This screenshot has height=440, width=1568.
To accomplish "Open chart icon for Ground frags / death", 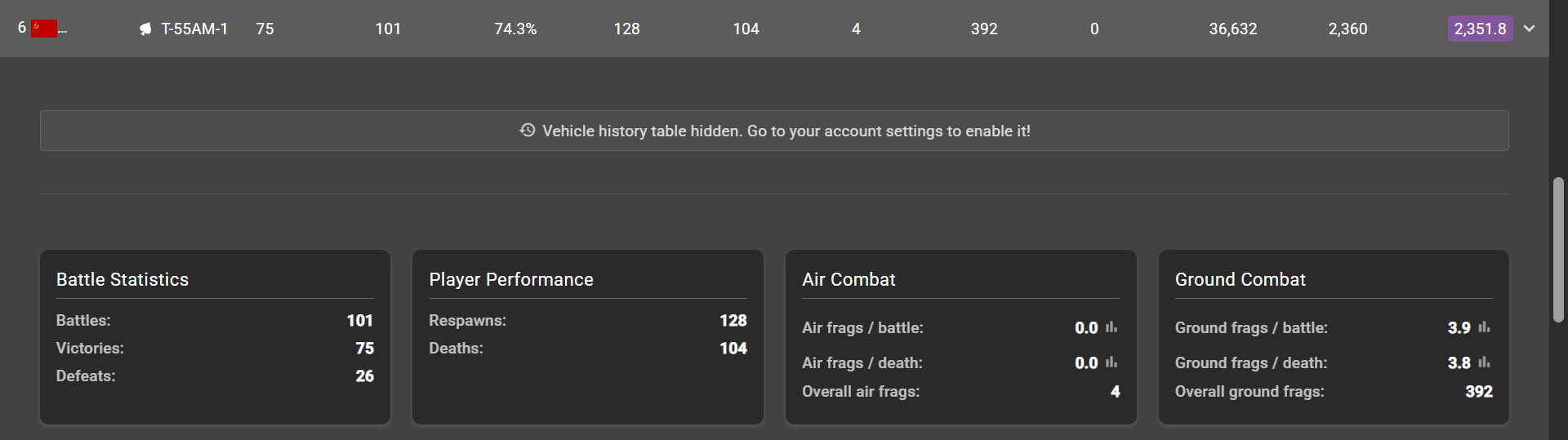I will pyautogui.click(x=1484, y=362).
